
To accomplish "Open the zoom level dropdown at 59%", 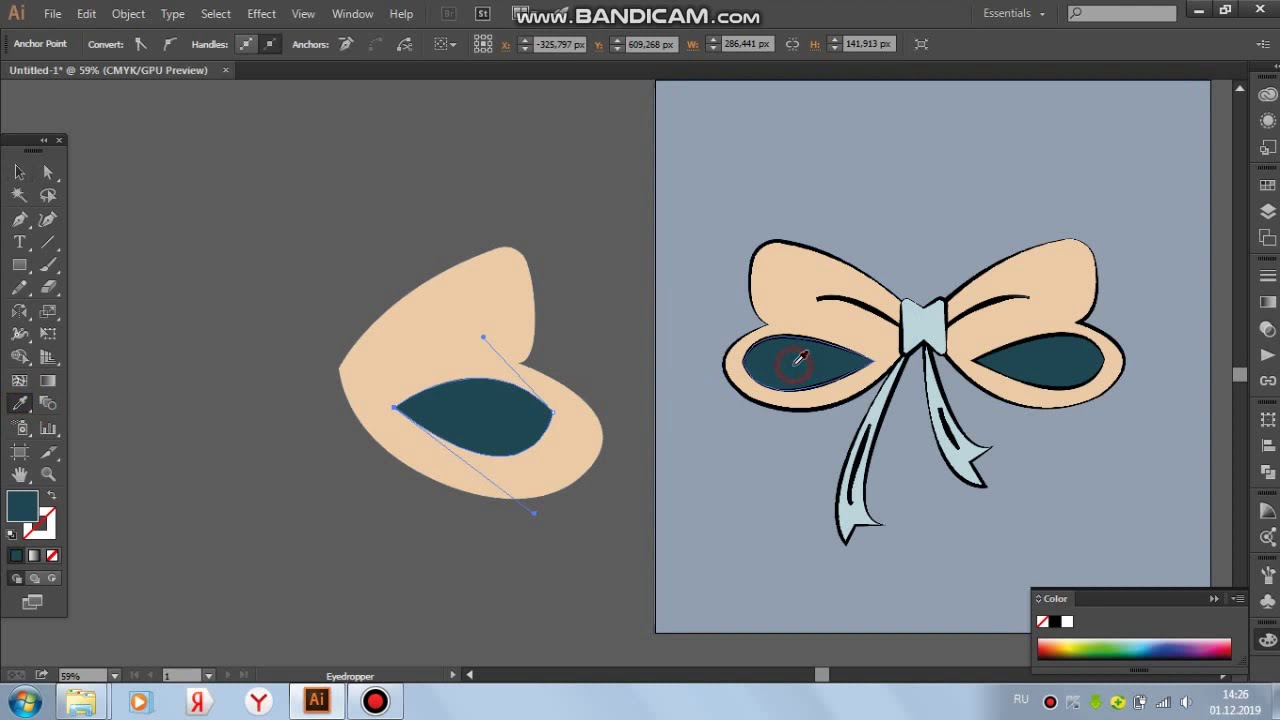I will coord(114,676).
